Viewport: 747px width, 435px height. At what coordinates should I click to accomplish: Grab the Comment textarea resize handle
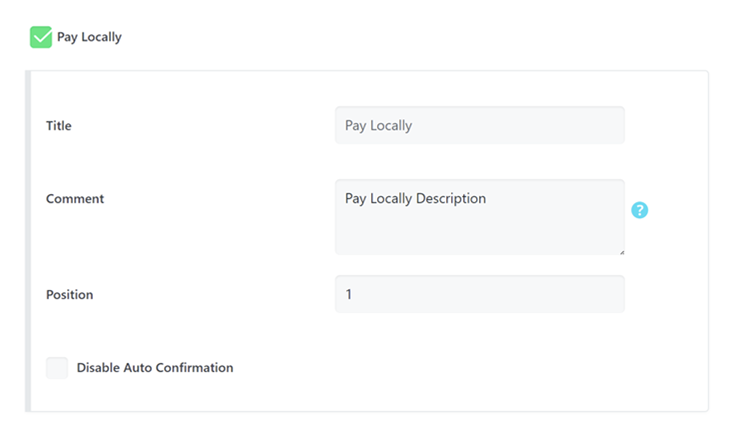point(621,251)
